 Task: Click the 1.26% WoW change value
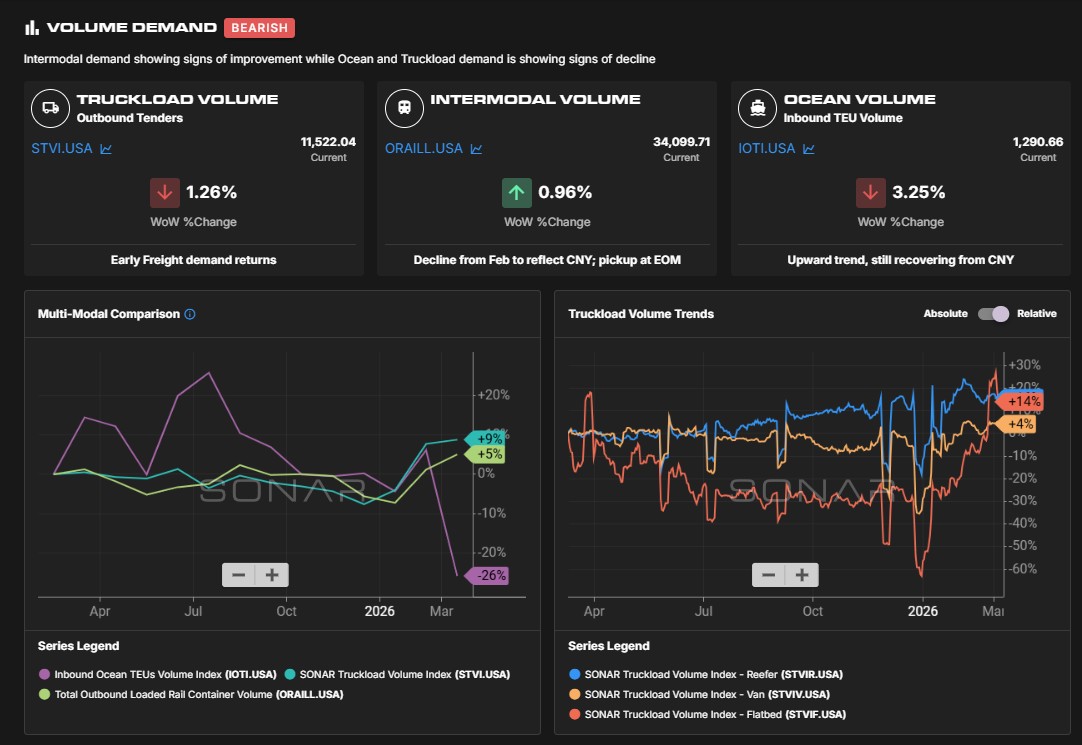click(211, 192)
